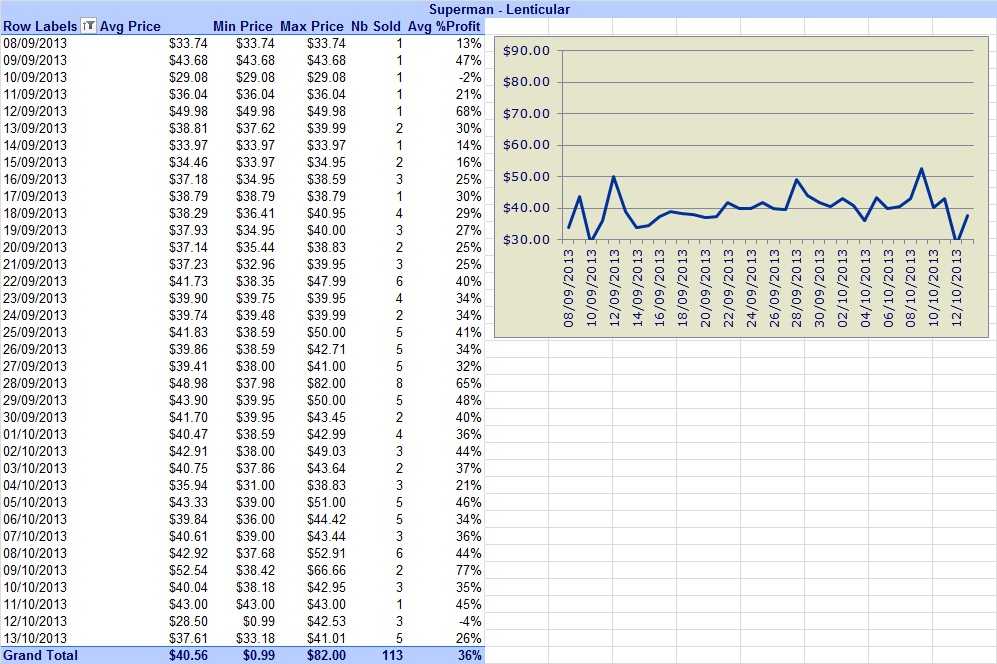
Task: Select max price $47.99 on 22/09/2013
Action: click(326, 281)
